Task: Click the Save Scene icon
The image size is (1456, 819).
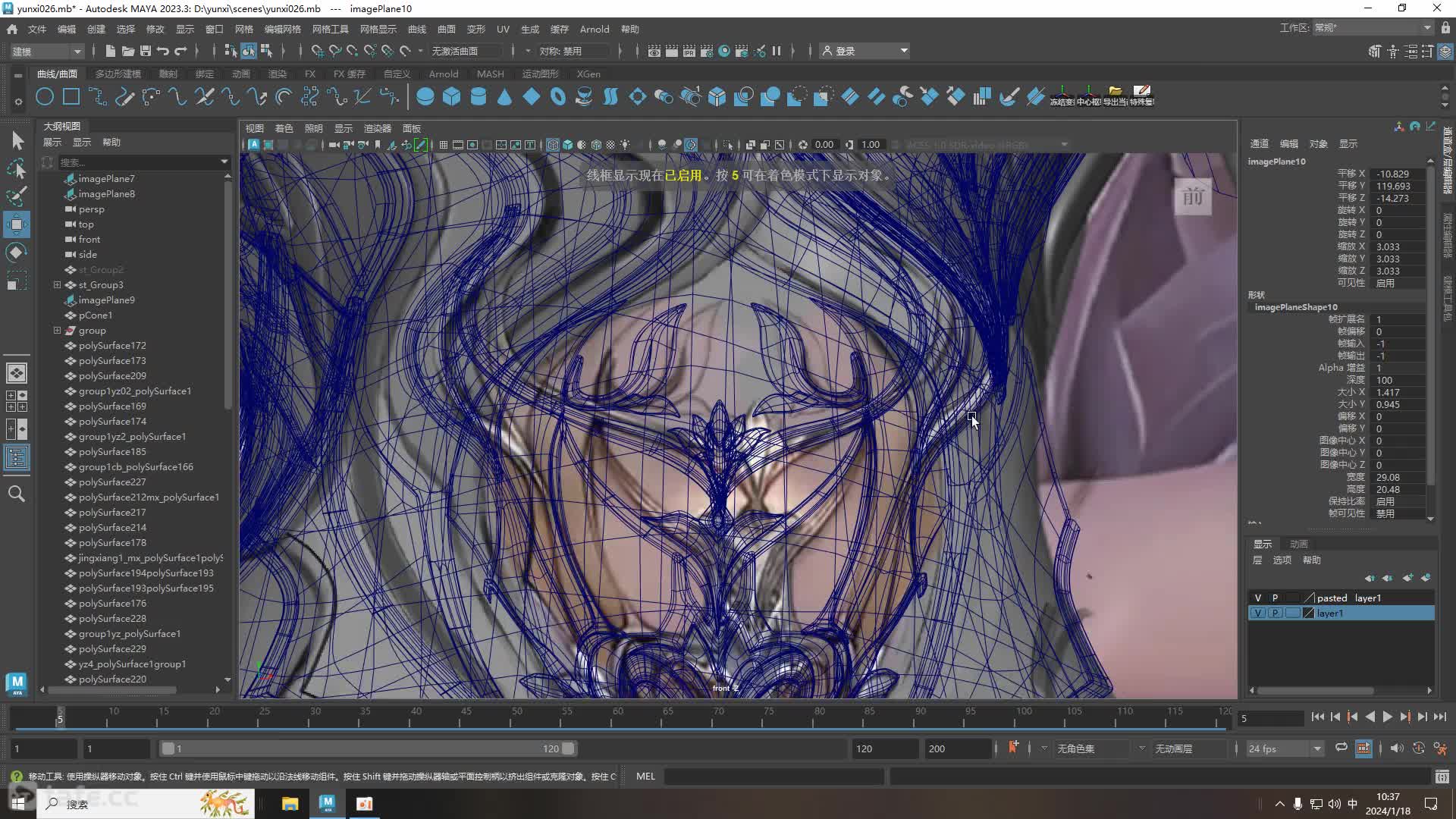Action: [146, 51]
